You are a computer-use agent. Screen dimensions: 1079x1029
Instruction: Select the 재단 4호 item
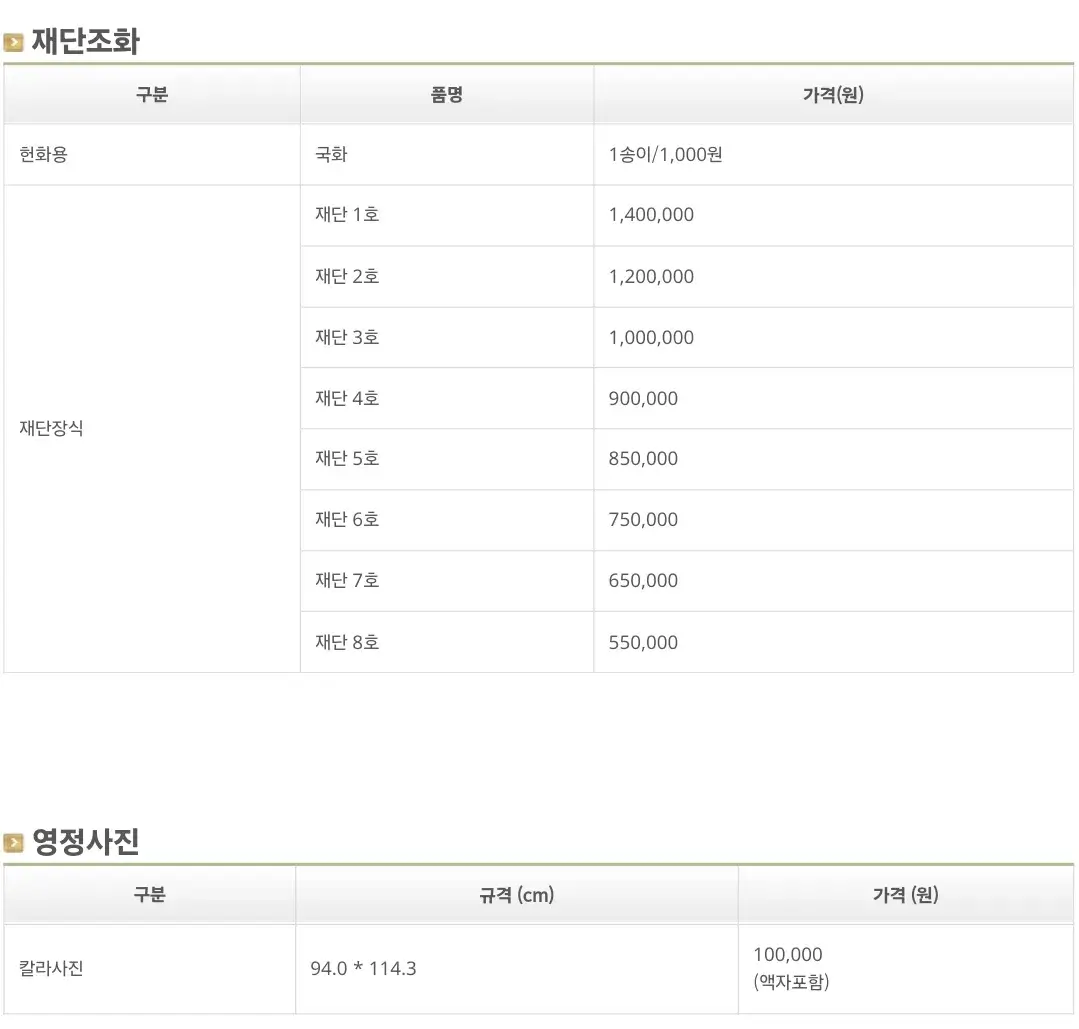click(x=345, y=398)
